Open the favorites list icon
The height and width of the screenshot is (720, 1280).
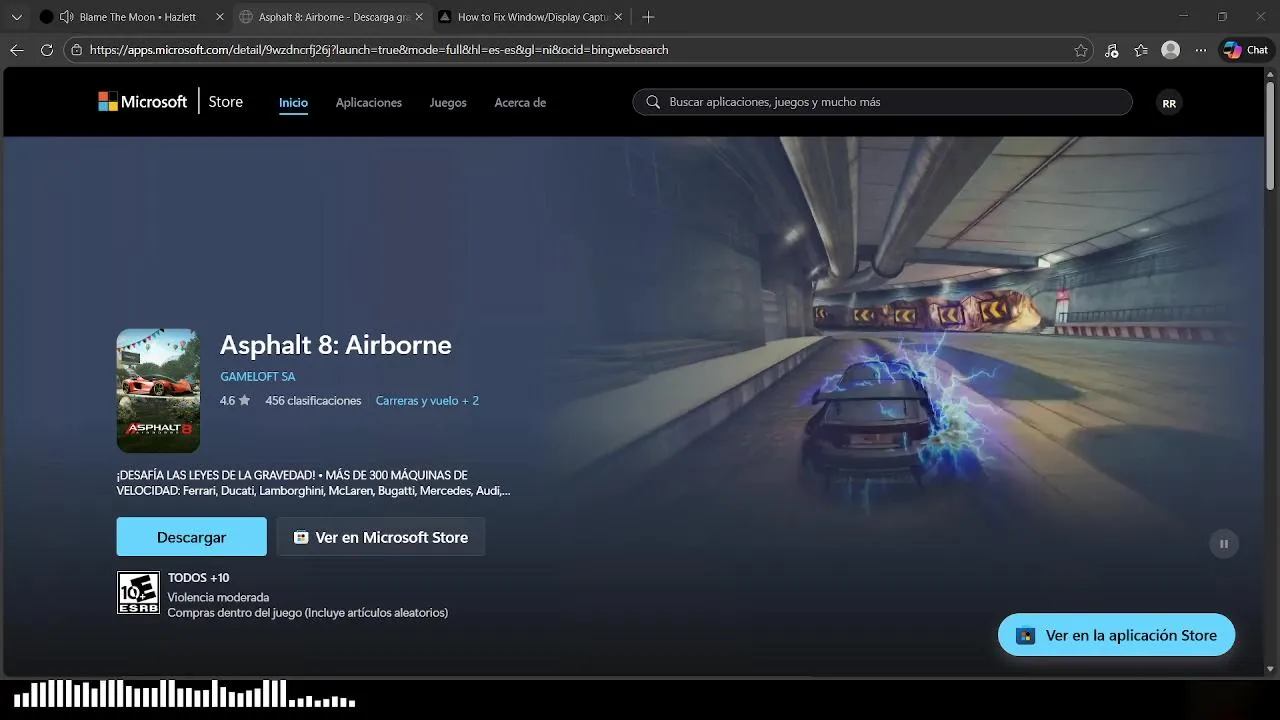pyautogui.click(x=1141, y=50)
